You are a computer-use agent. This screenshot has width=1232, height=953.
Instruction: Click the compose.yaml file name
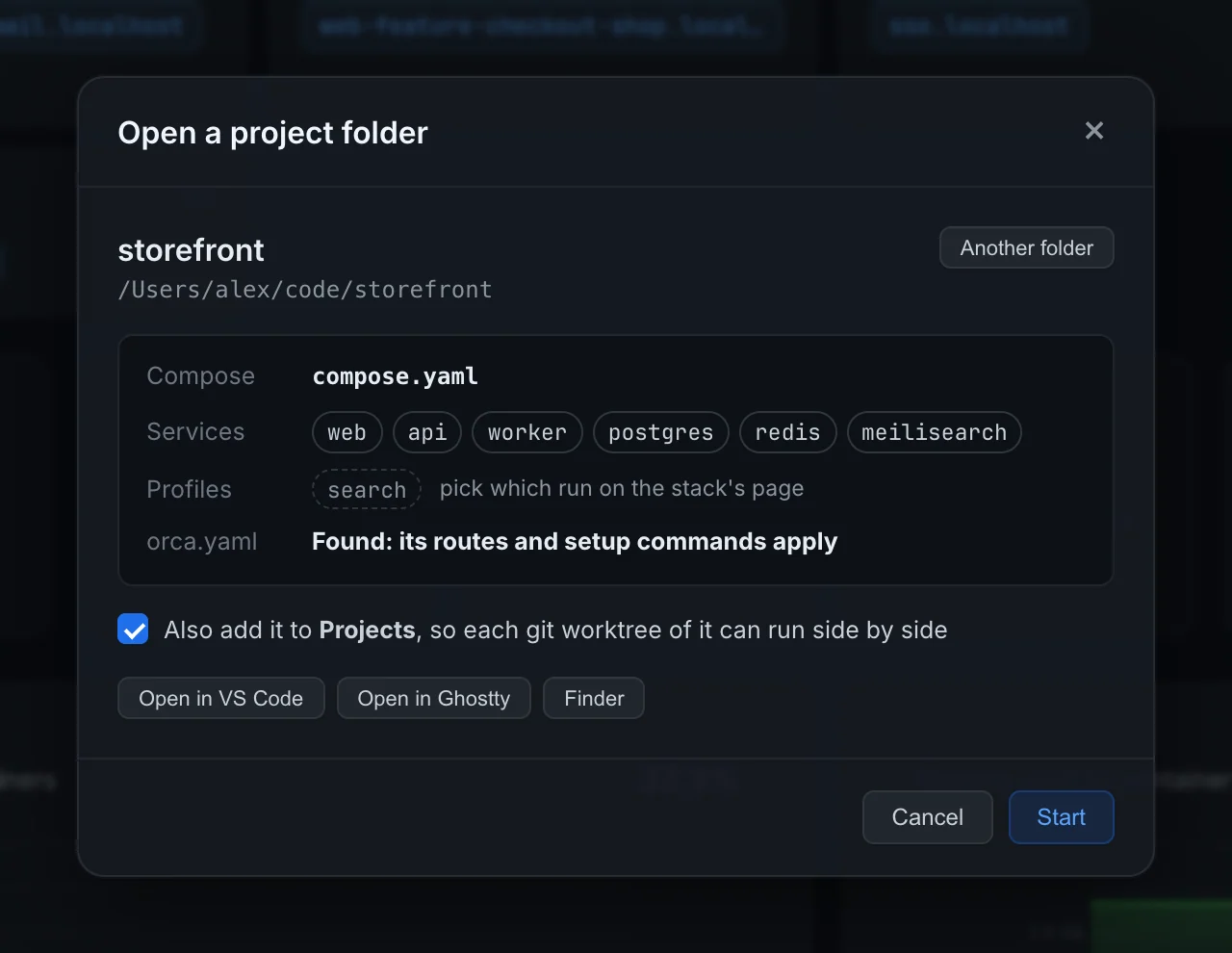[x=396, y=376]
